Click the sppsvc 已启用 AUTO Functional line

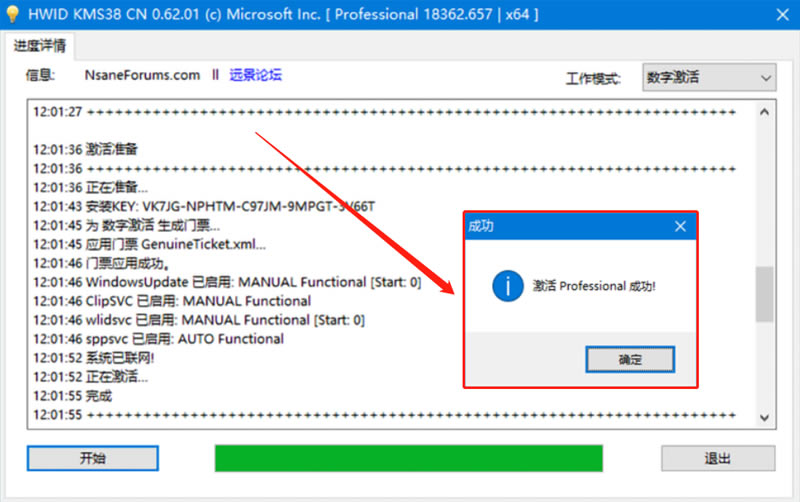158,339
